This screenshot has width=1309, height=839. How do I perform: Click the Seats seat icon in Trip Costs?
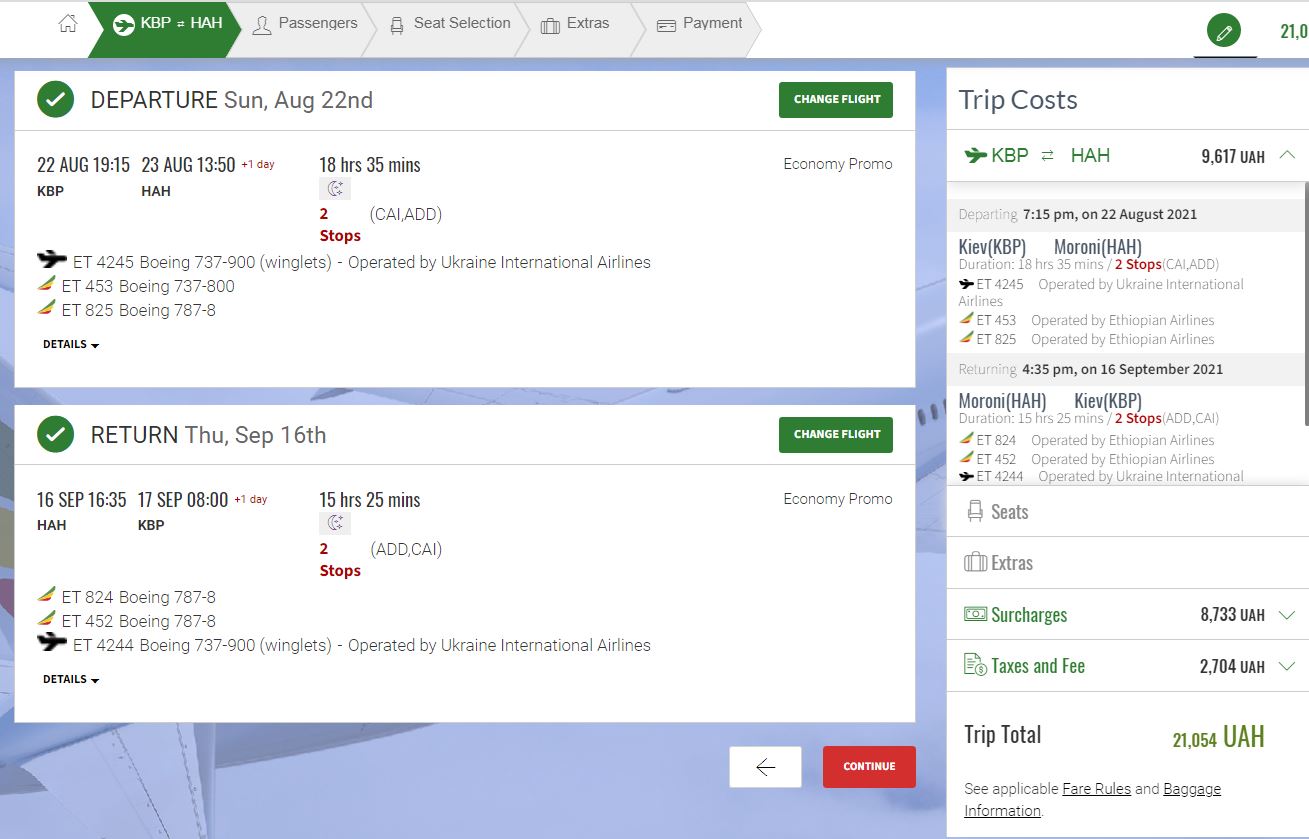coord(974,512)
